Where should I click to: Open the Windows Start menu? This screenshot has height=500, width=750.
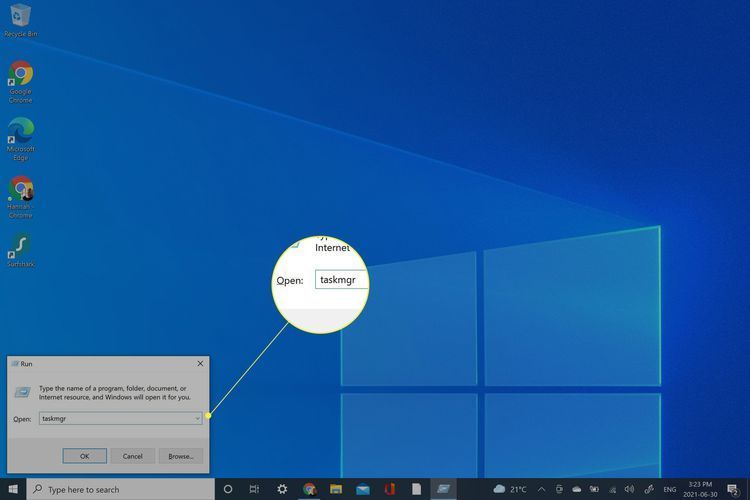12,489
